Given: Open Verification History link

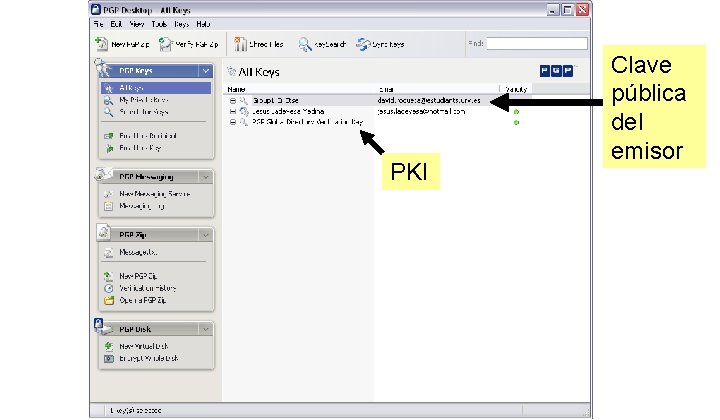Looking at the screenshot, I should pyautogui.click(x=147, y=288).
